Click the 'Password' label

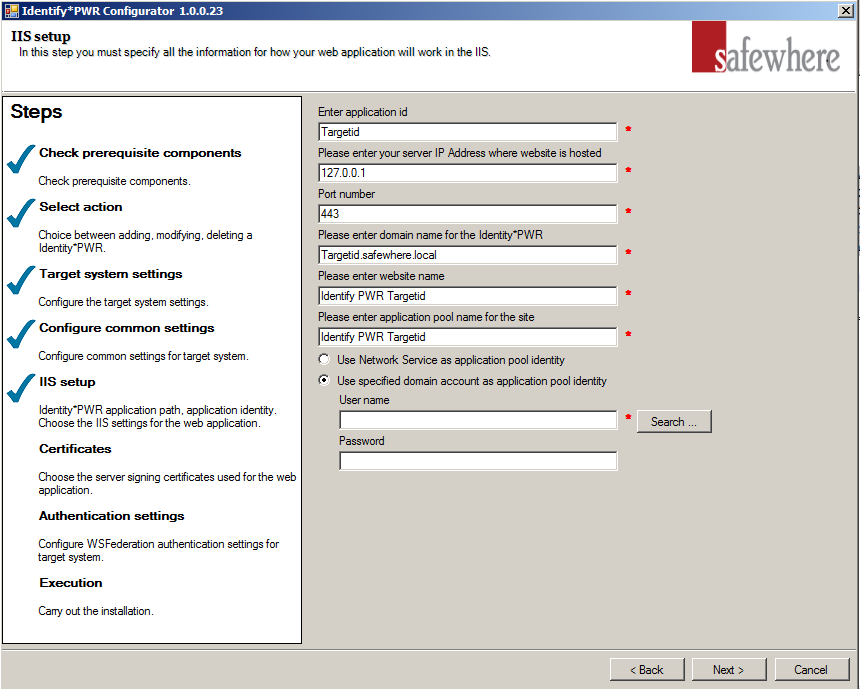point(361,441)
